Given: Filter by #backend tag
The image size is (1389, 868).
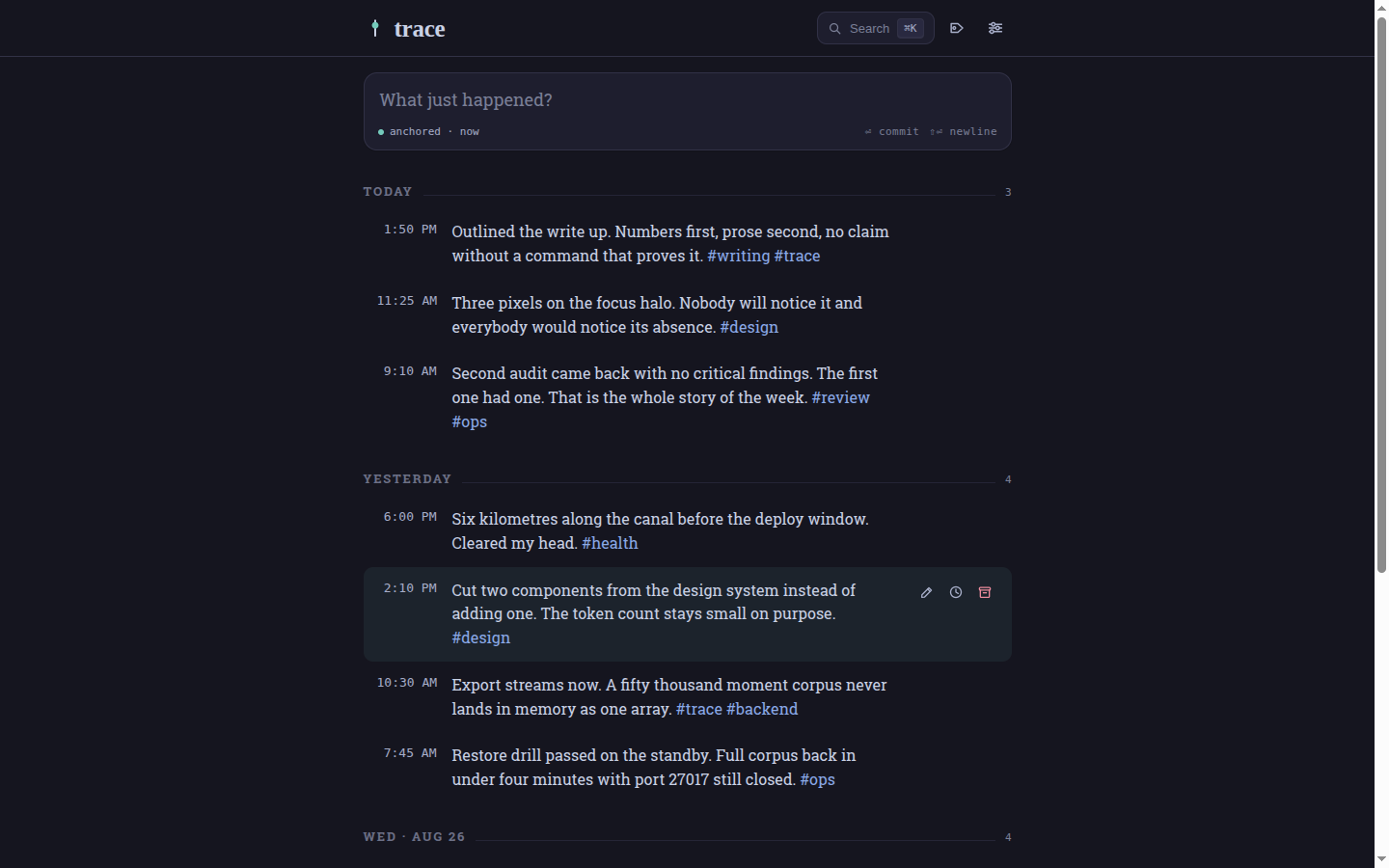Looking at the screenshot, I should tap(762, 709).
